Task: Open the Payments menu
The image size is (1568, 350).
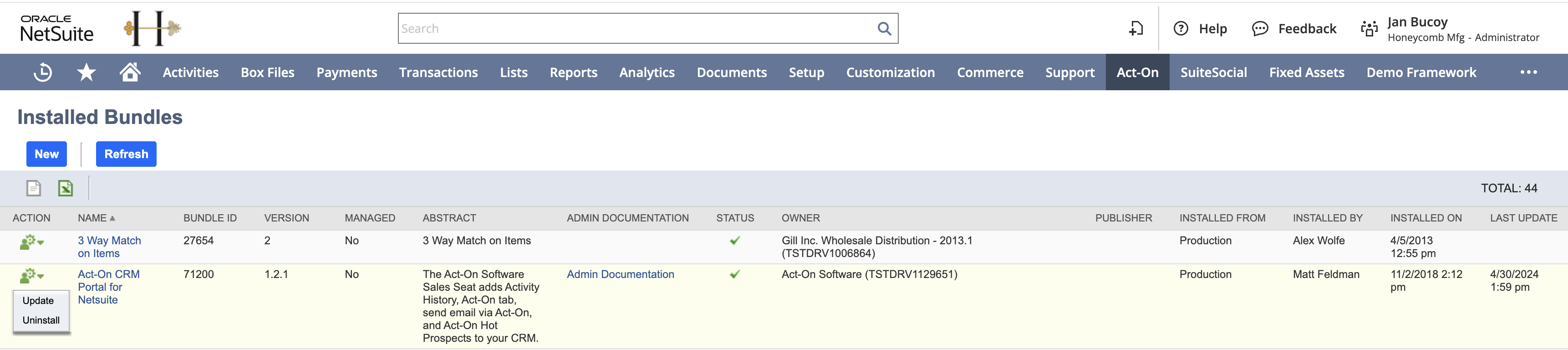Action: click(347, 72)
